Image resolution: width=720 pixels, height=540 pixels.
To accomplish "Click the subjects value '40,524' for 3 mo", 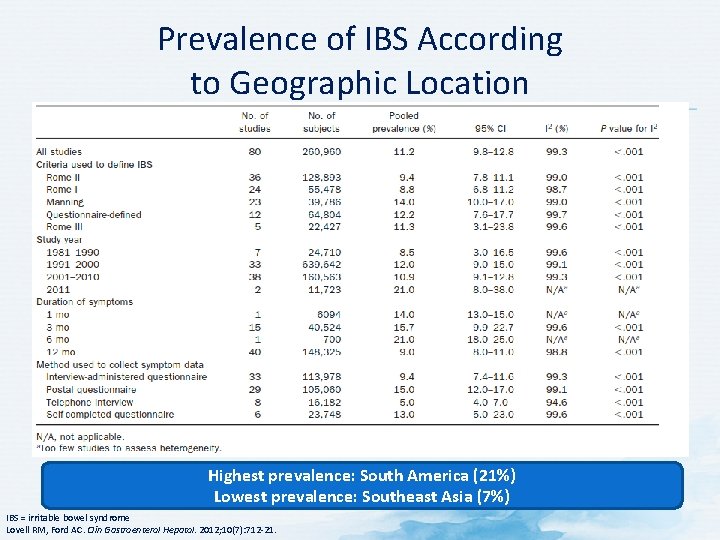I will 324,327.
